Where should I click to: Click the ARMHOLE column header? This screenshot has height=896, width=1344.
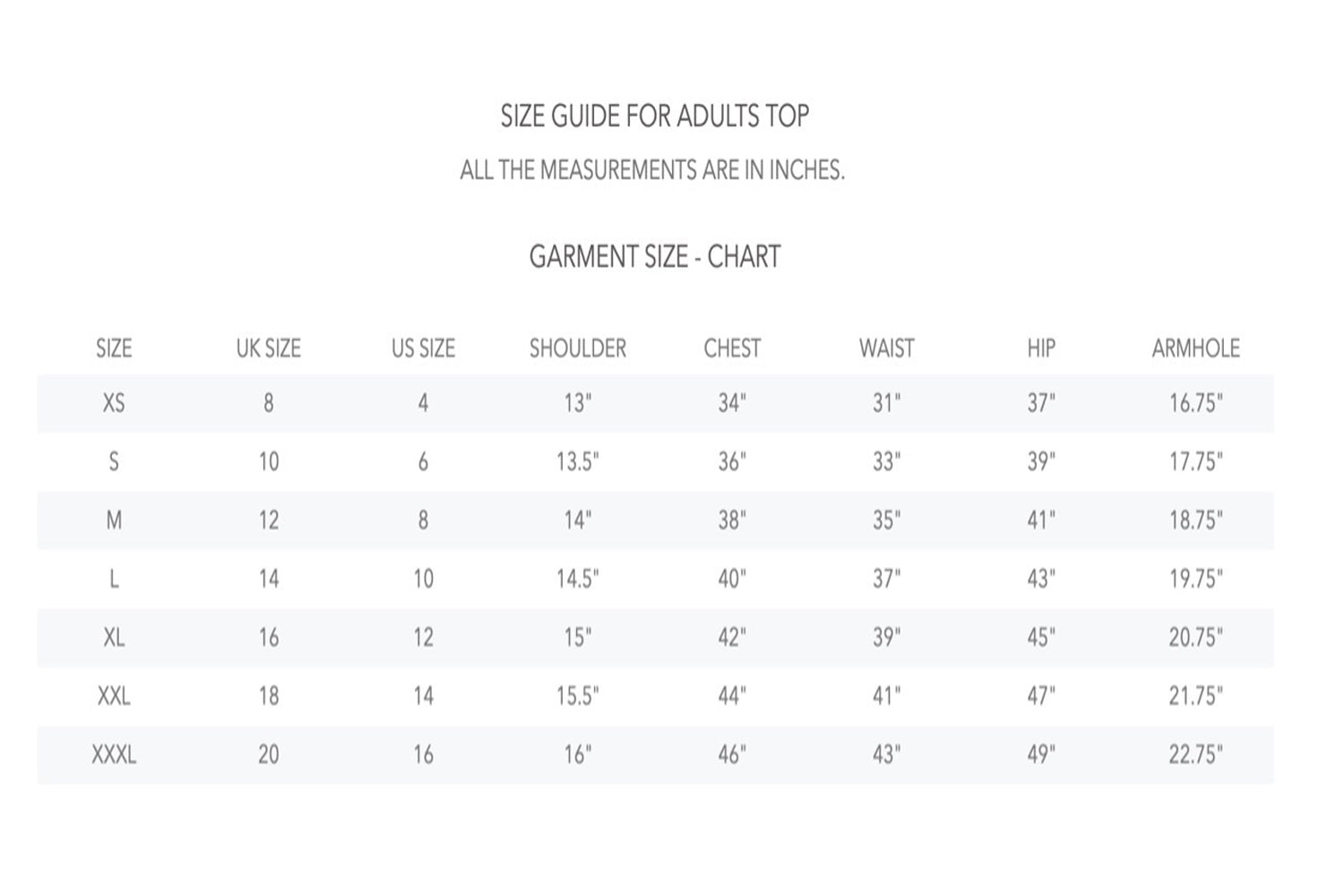(x=1195, y=348)
